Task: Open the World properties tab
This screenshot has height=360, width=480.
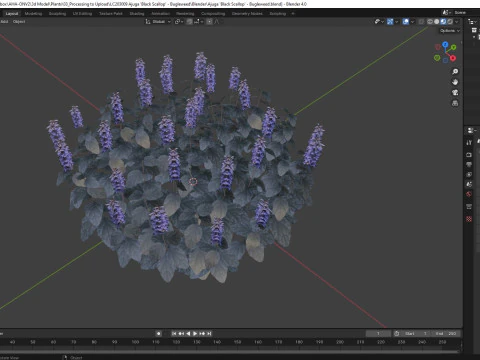Action: [x=469, y=194]
